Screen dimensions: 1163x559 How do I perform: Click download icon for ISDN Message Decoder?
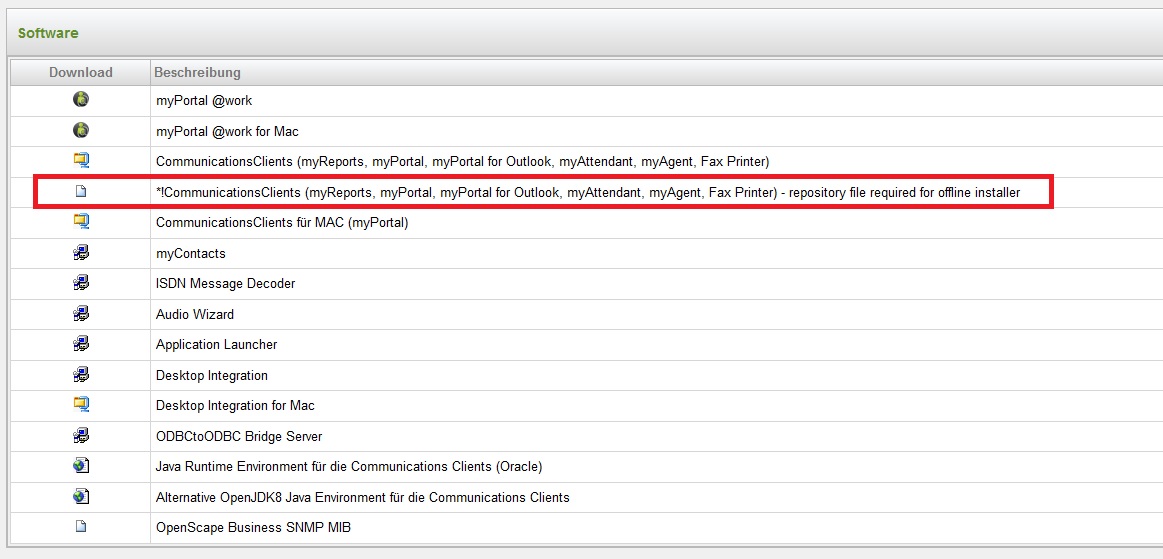pyautogui.click(x=81, y=282)
